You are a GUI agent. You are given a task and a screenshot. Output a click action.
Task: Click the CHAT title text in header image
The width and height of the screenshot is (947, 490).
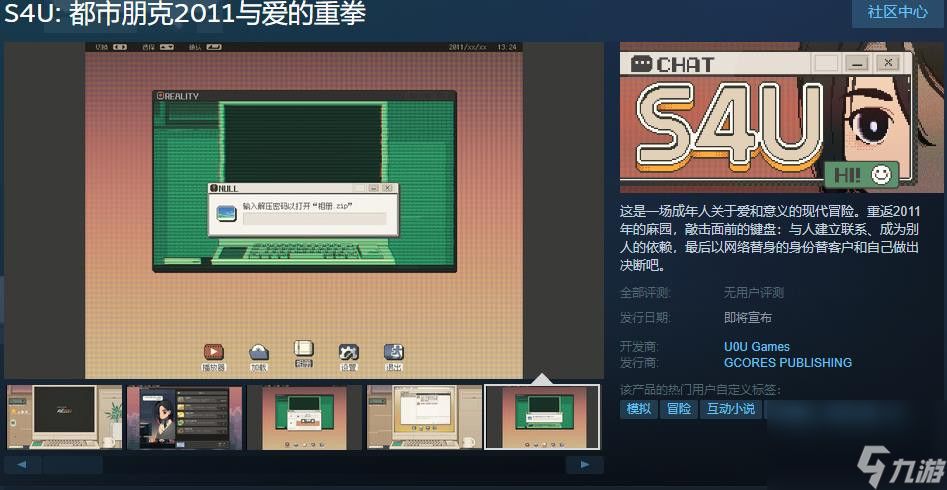[685, 64]
